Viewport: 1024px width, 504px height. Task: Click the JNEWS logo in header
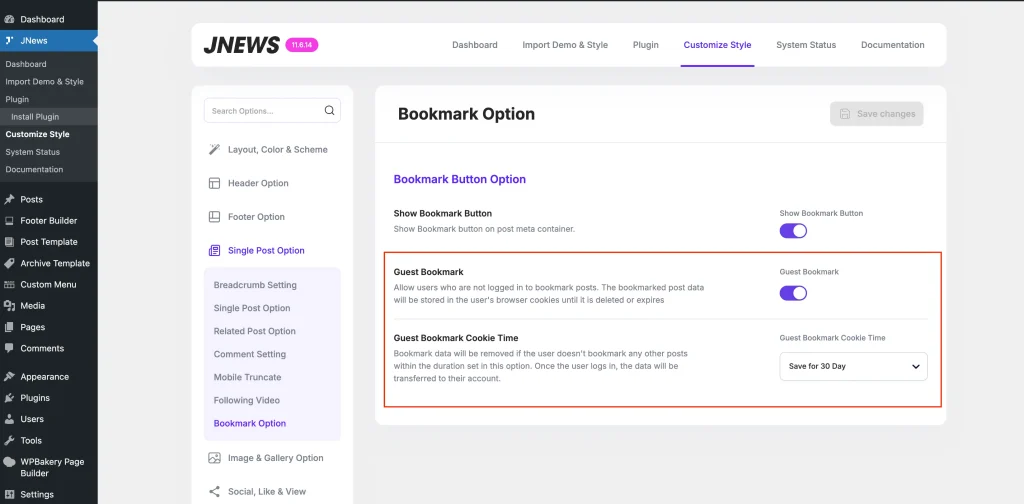point(241,44)
